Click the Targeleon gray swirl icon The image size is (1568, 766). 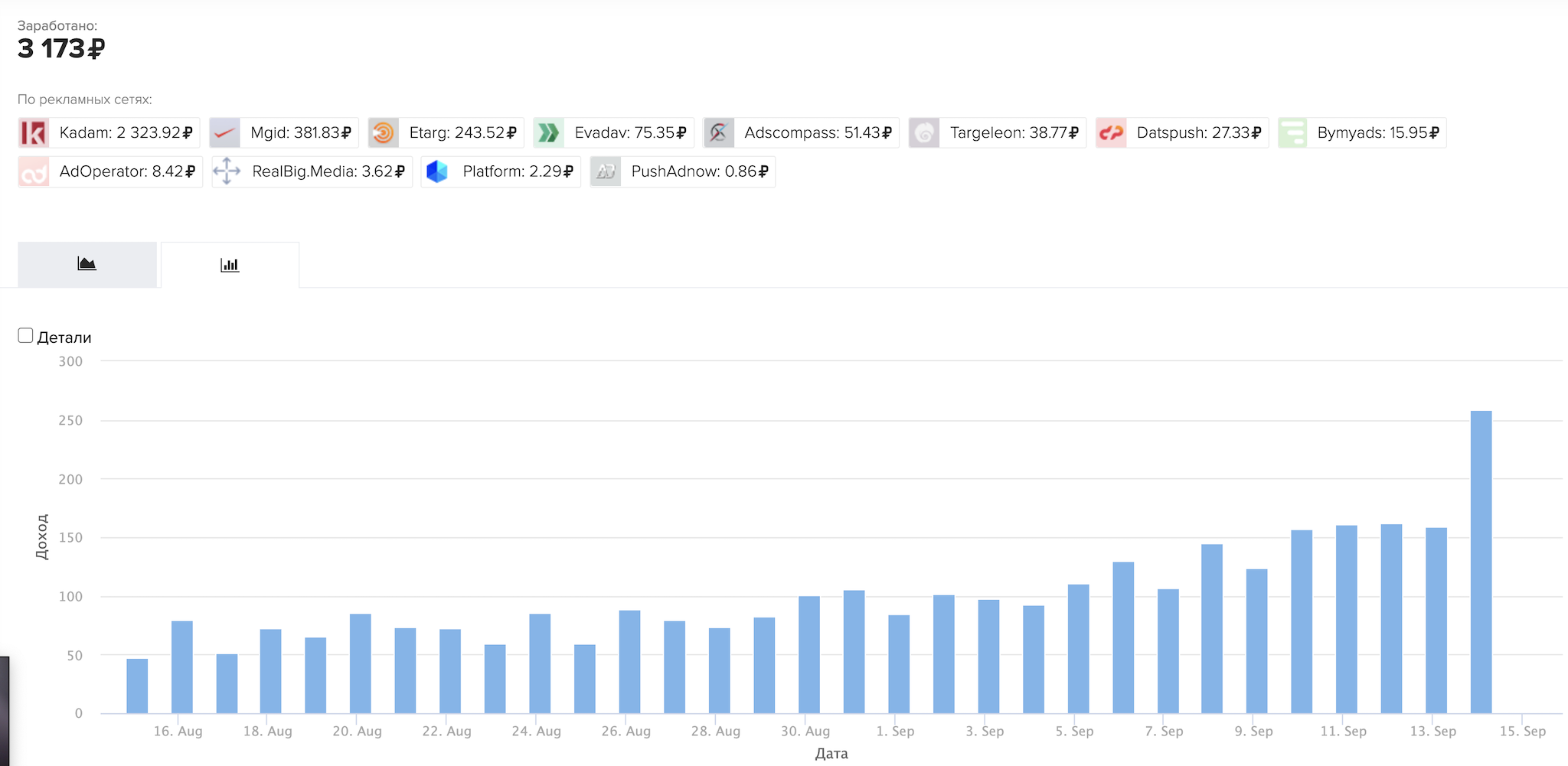924,133
